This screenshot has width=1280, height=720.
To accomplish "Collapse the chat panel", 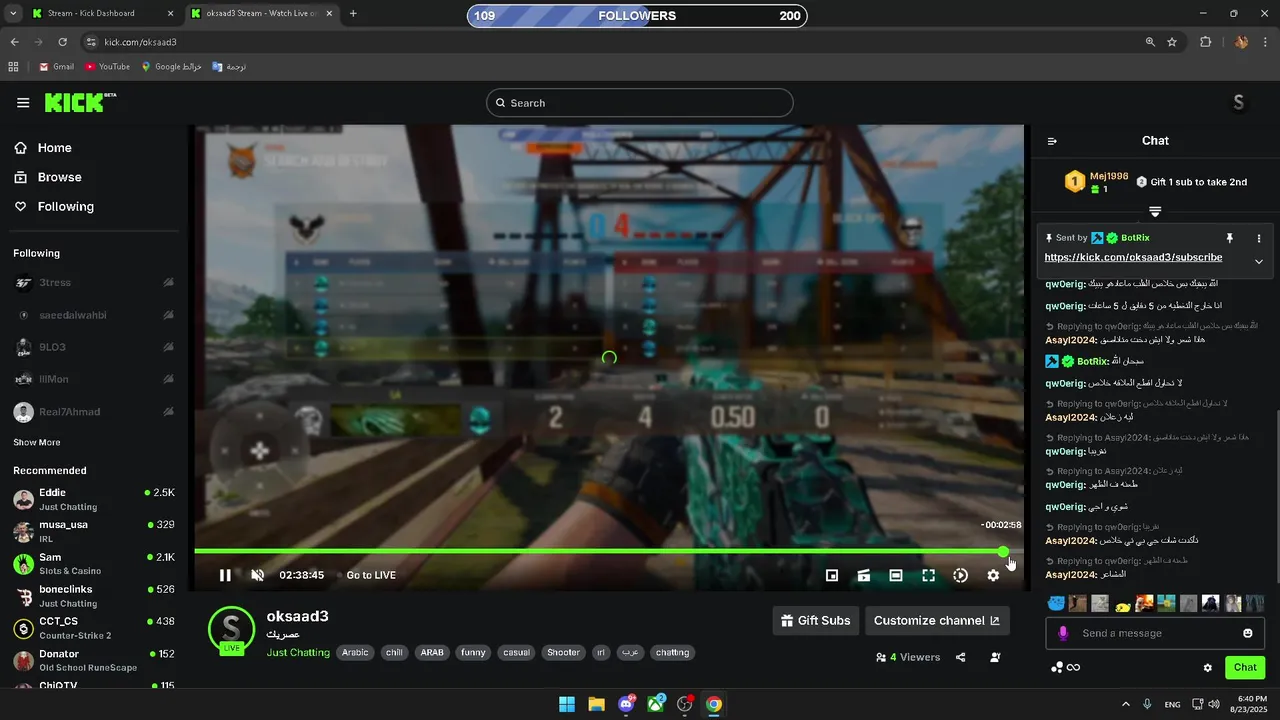I will click(1052, 141).
